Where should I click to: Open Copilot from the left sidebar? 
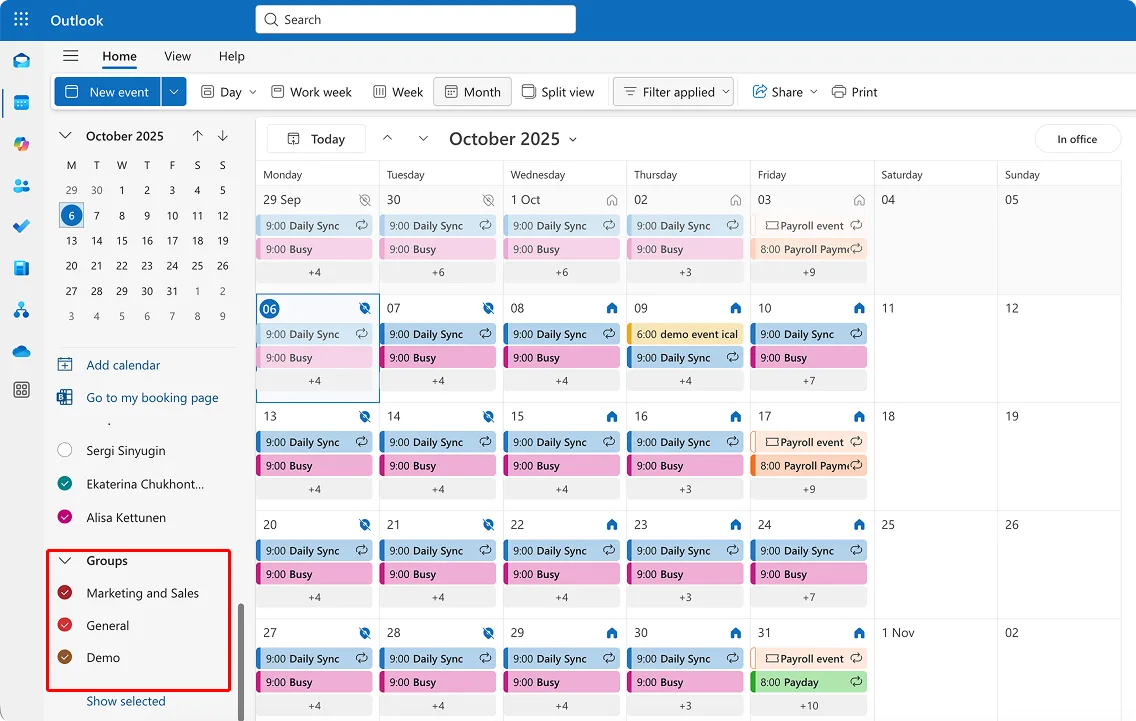pos(21,144)
